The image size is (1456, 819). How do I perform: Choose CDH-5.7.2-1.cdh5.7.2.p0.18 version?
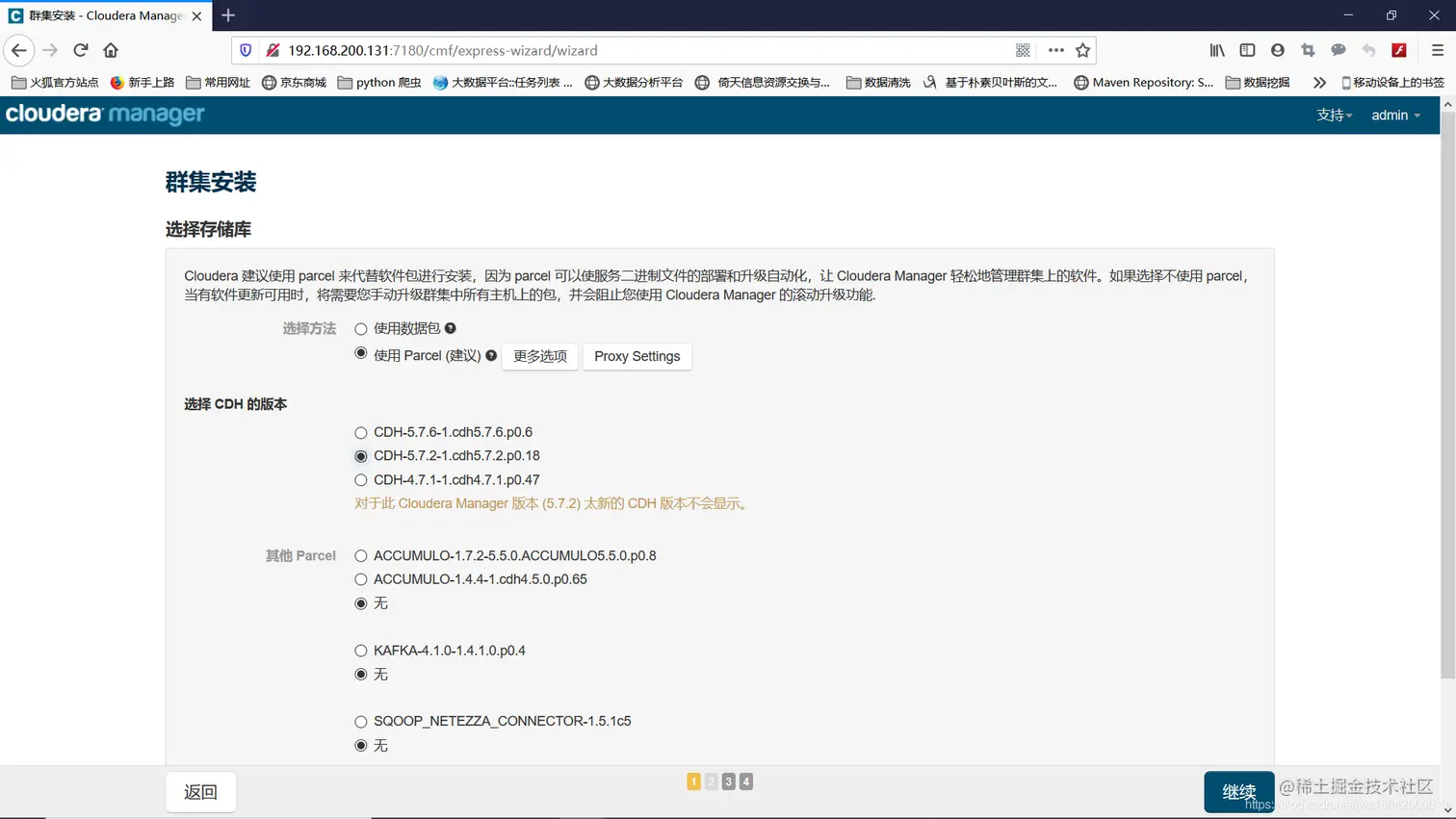pyautogui.click(x=361, y=456)
